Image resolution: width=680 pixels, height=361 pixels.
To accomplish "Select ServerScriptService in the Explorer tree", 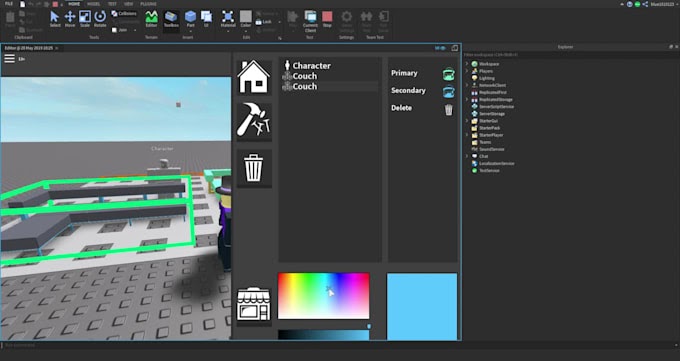I will [x=496, y=106].
